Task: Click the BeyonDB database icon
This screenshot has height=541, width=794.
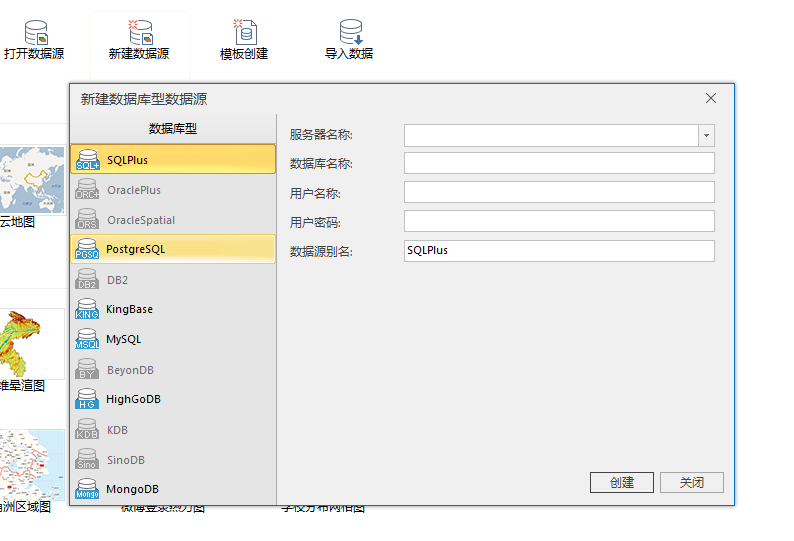Action: click(x=87, y=369)
